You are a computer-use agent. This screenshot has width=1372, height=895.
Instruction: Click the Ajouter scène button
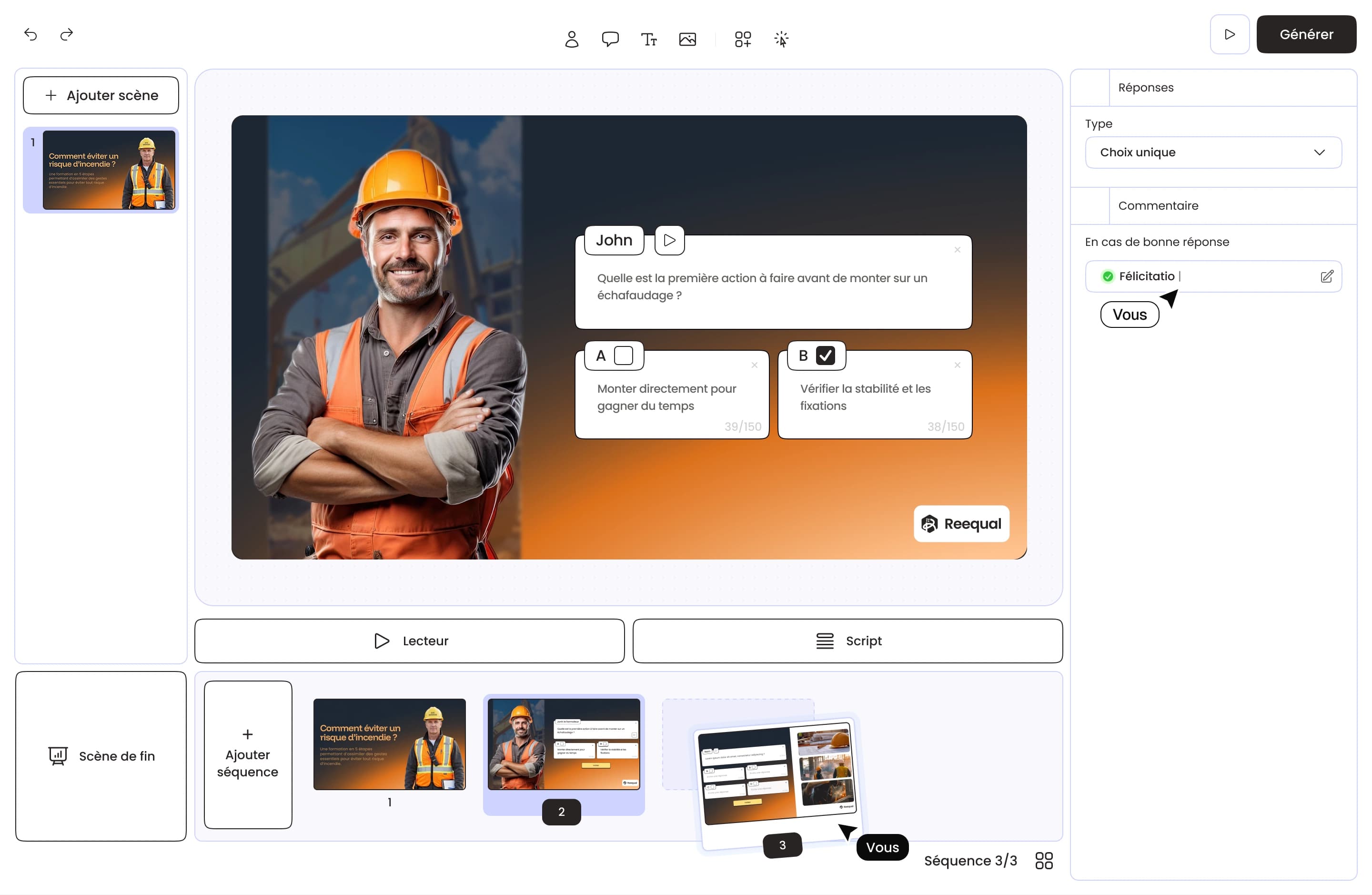tap(101, 95)
